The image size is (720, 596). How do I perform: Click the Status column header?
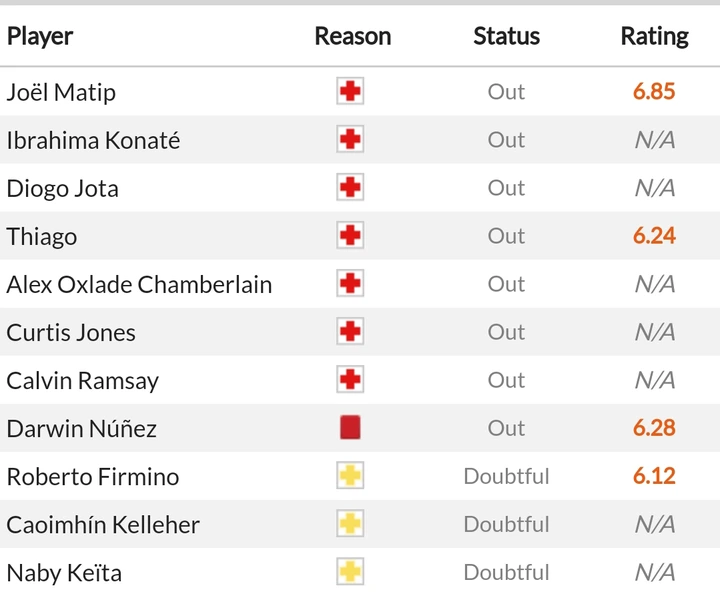(x=506, y=37)
